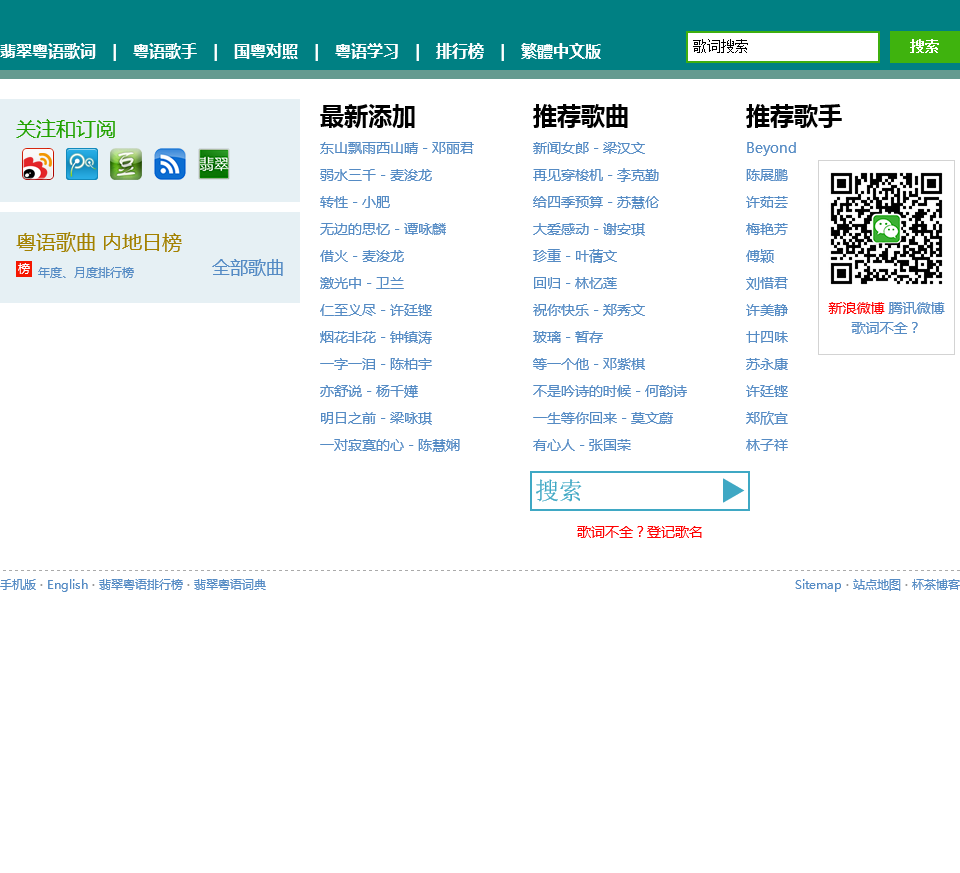Open the 排行榜 navigation item
The height and width of the screenshot is (873, 960).
460,51
